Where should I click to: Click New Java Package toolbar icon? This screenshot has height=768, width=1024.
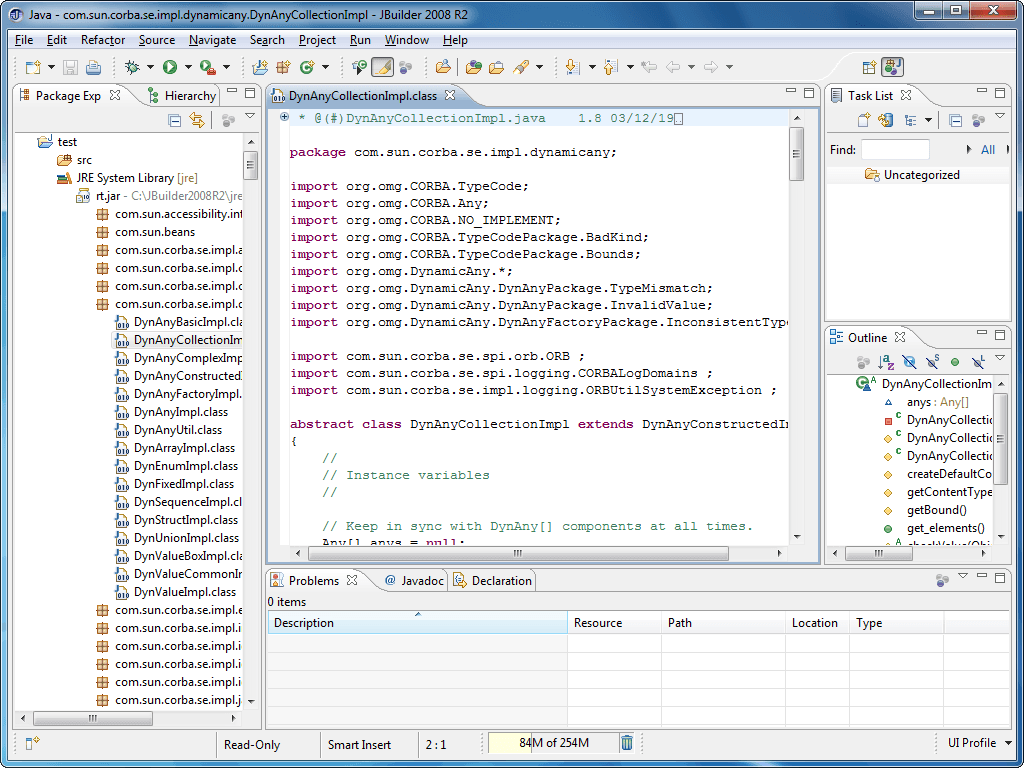pyautogui.click(x=283, y=67)
